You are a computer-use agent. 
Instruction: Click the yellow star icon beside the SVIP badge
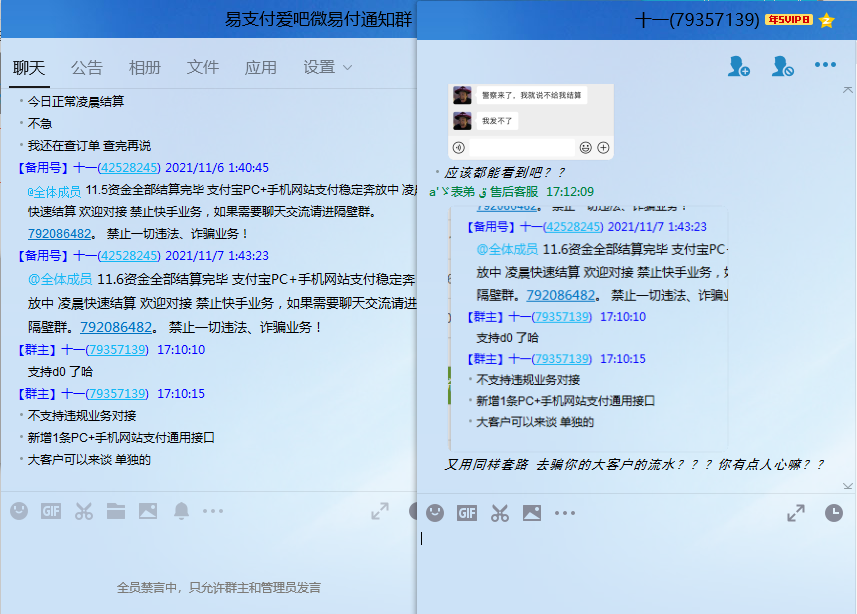[826, 20]
